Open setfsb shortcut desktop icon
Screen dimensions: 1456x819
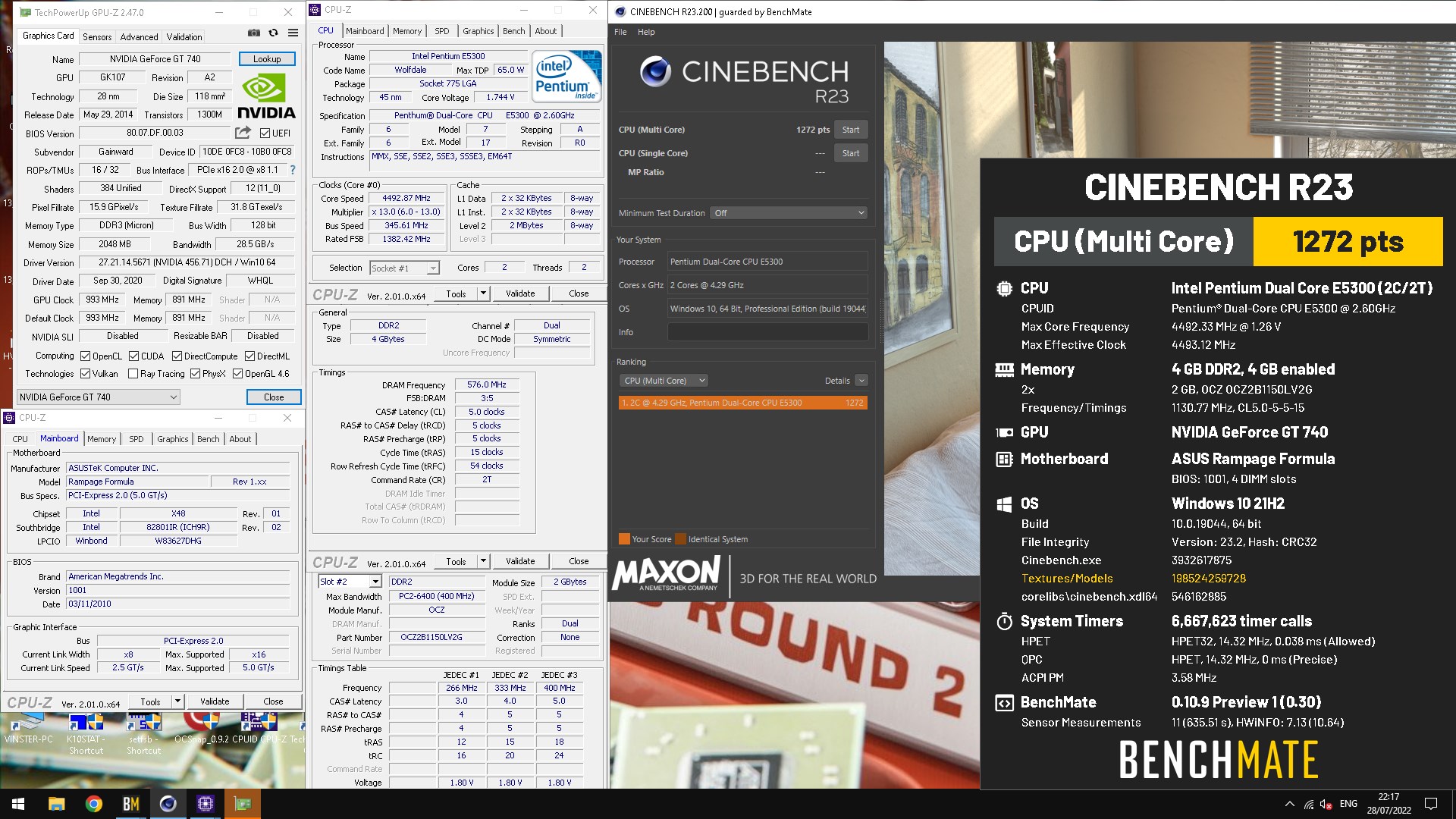click(144, 734)
